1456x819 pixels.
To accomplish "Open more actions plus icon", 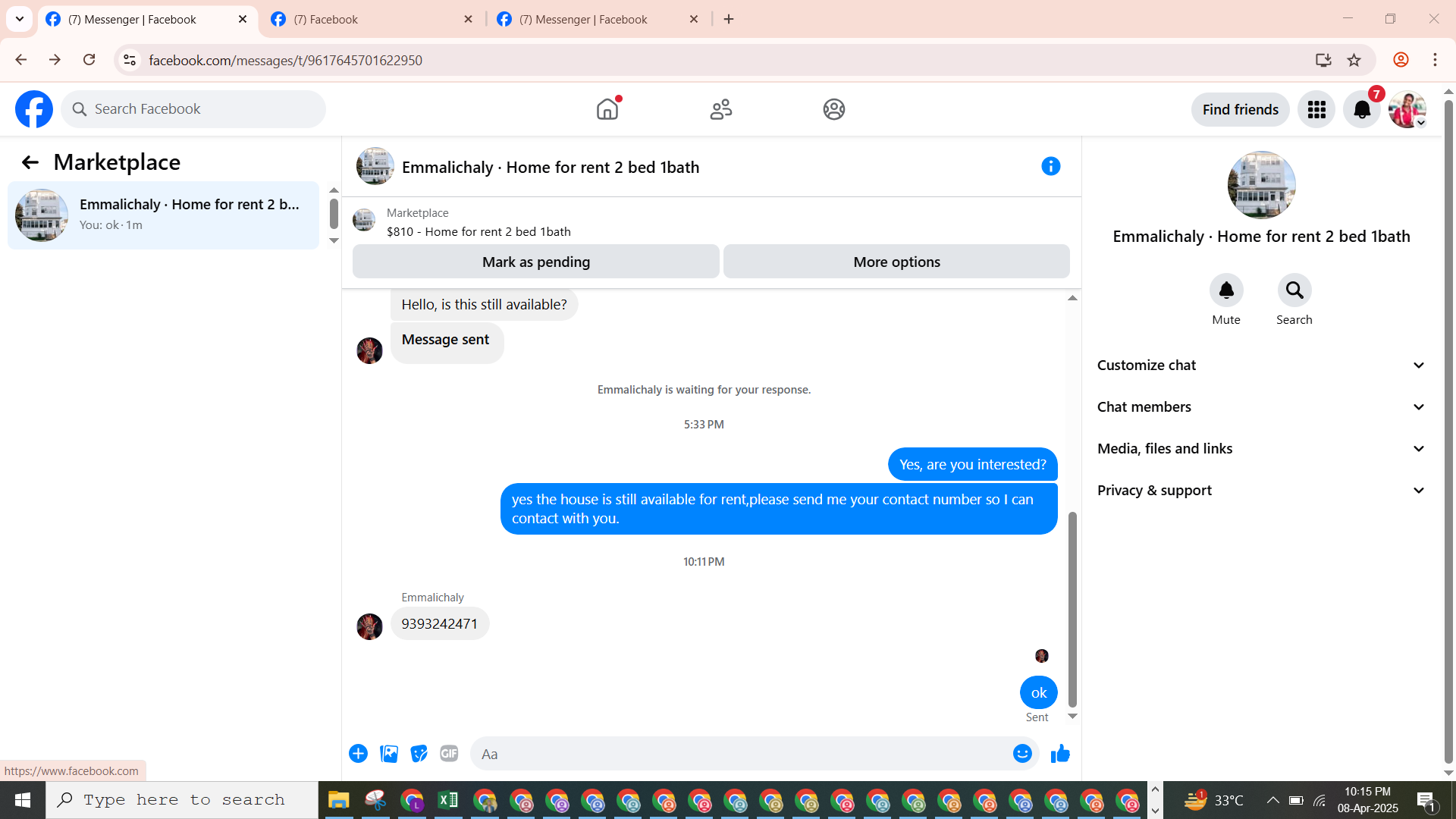I will pyautogui.click(x=358, y=754).
